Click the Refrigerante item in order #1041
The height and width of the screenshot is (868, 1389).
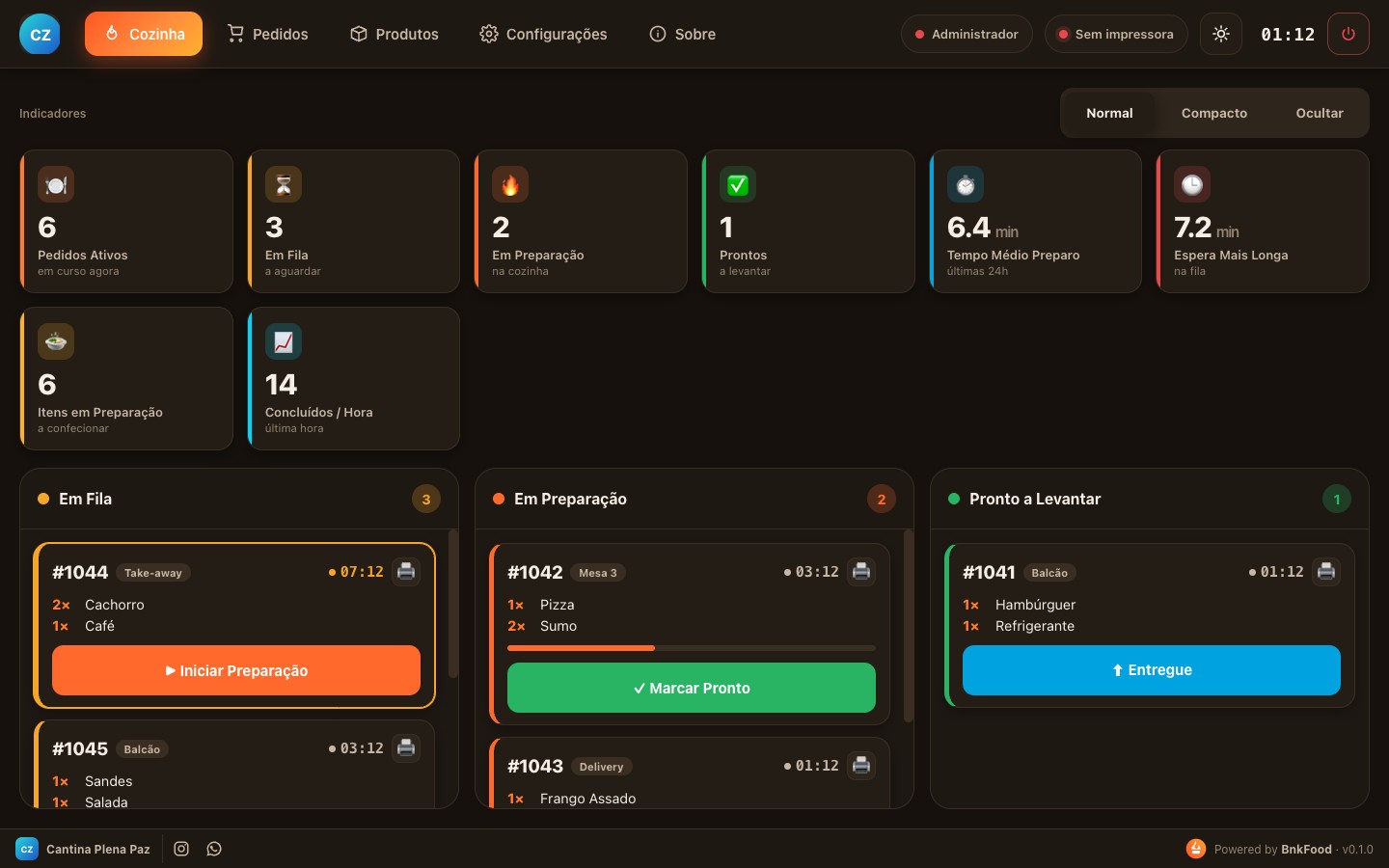tap(1035, 626)
